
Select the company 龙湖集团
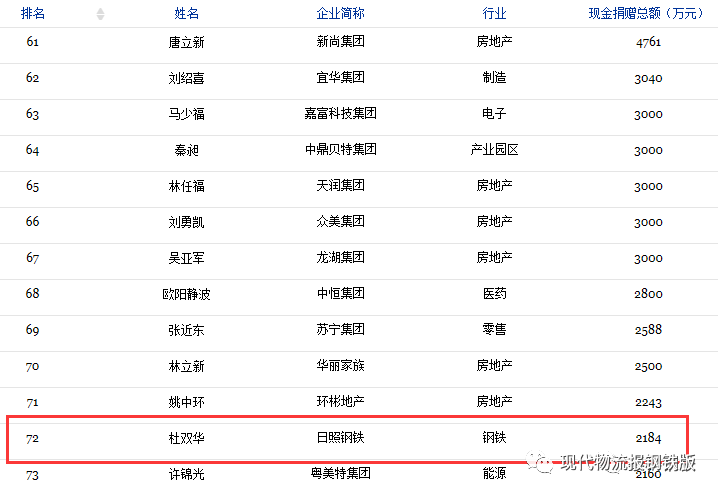pos(340,257)
